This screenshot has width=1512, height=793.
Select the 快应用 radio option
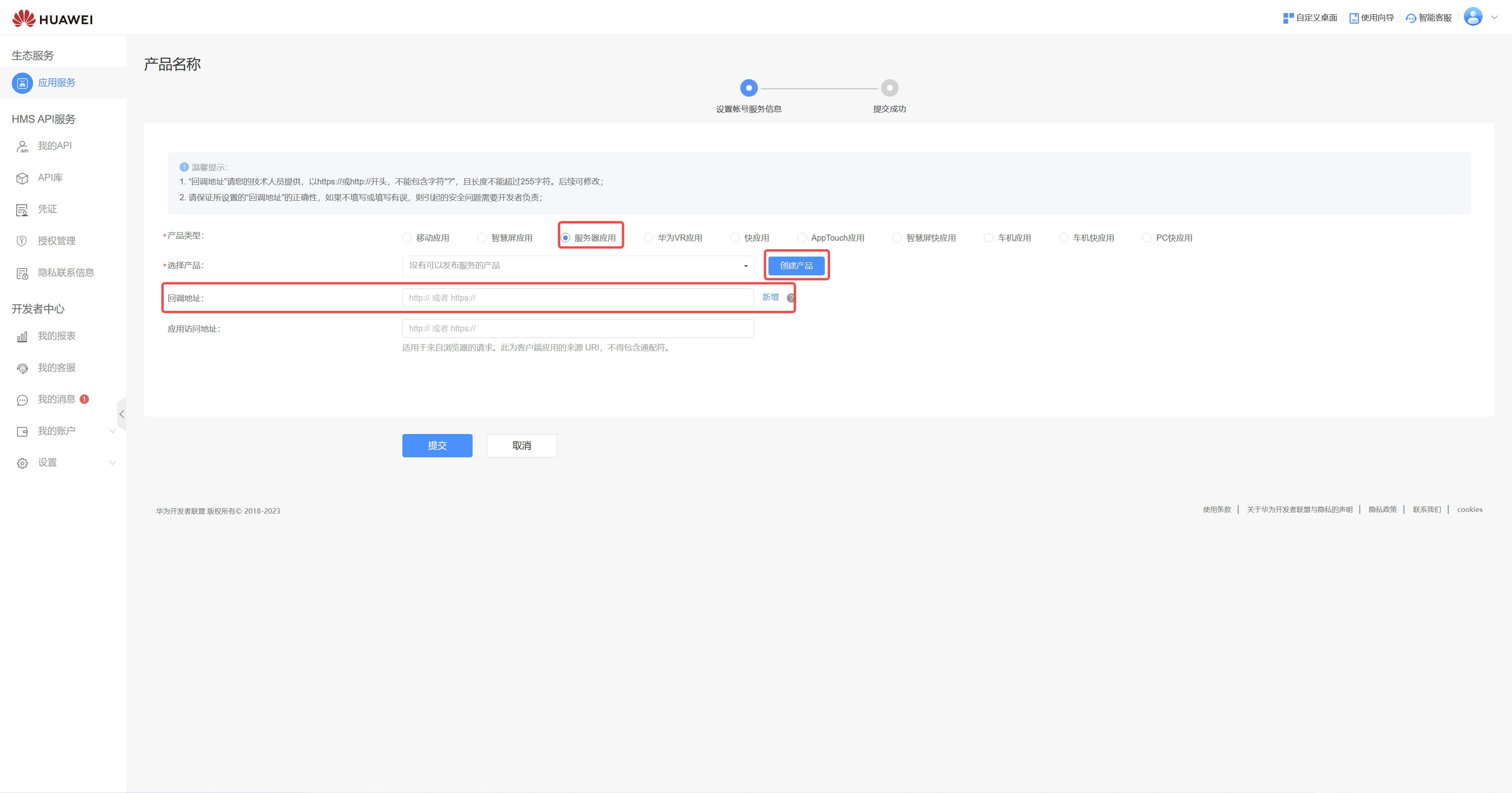[x=735, y=237]
